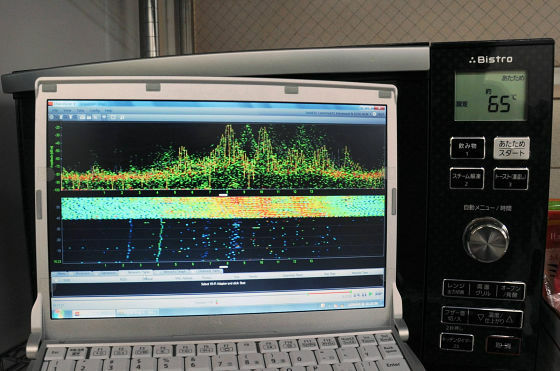Tap the △ temperature up arrow on the microwave

click(x=510, y=319)
